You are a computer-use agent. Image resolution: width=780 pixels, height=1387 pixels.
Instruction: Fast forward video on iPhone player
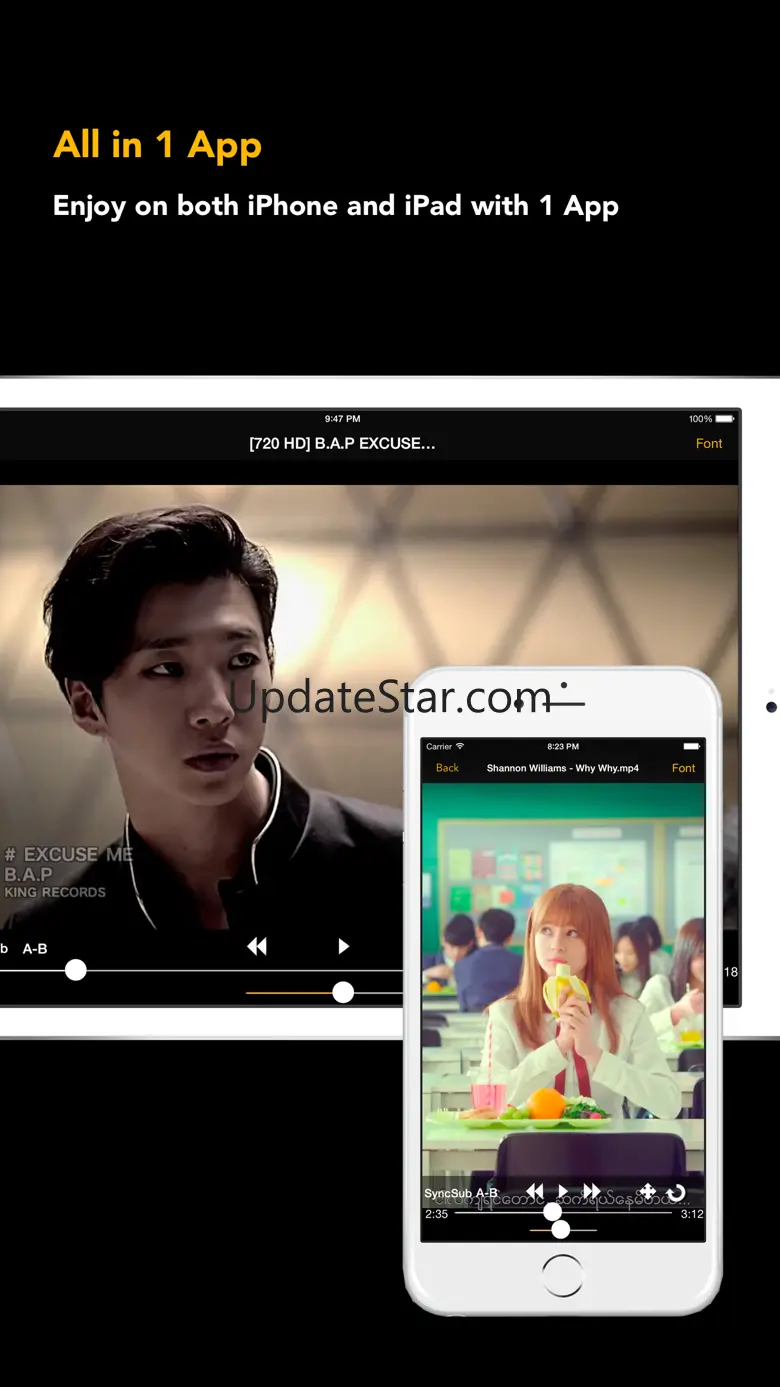591,1191
